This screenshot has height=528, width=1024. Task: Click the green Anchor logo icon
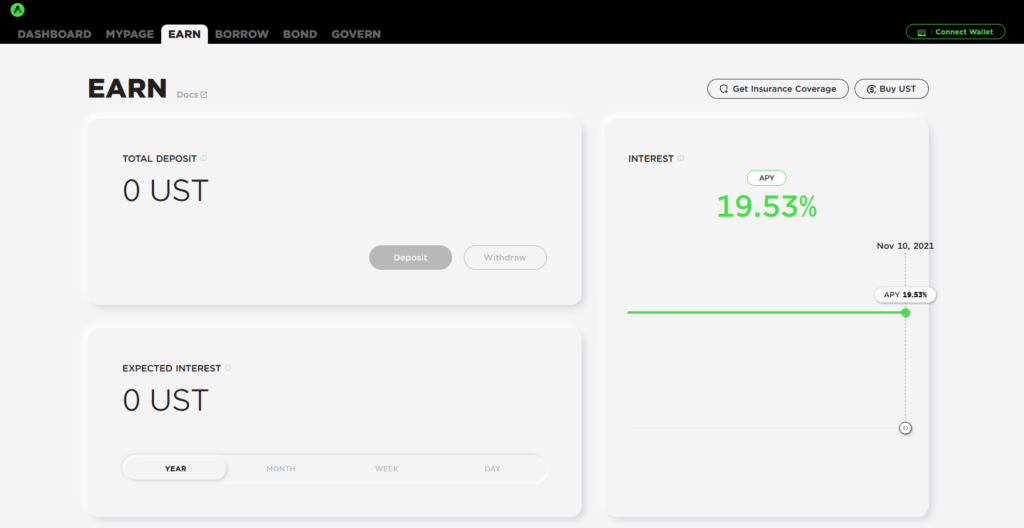[18, 10]
